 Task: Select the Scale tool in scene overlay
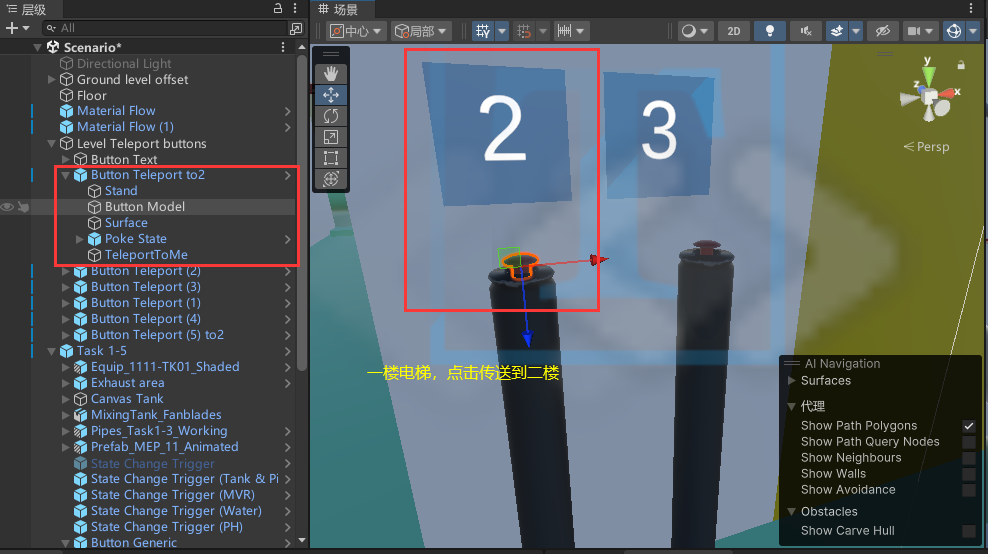(331, 137)
